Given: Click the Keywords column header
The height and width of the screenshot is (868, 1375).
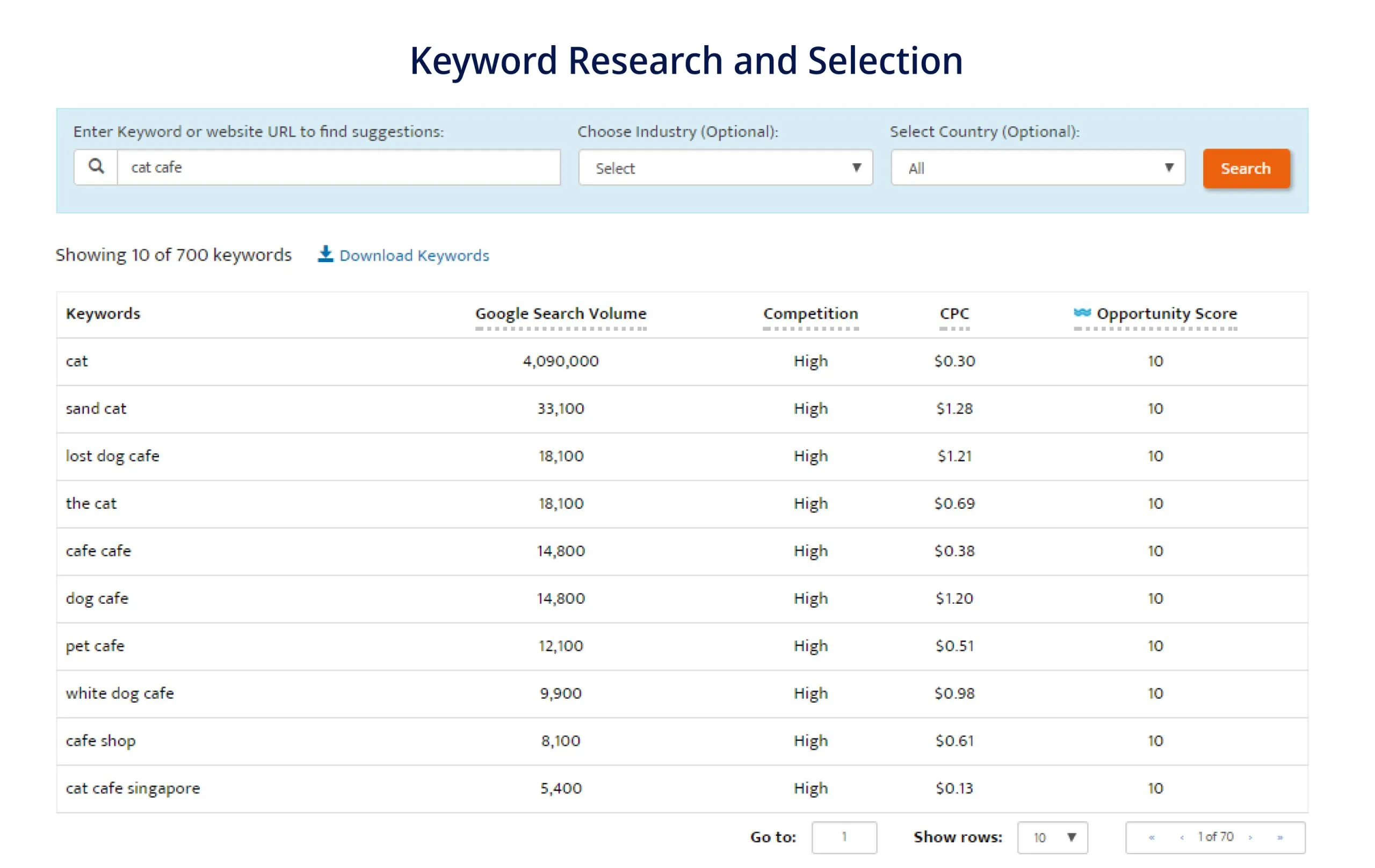Looking at the screenshot, I should 103,313.
